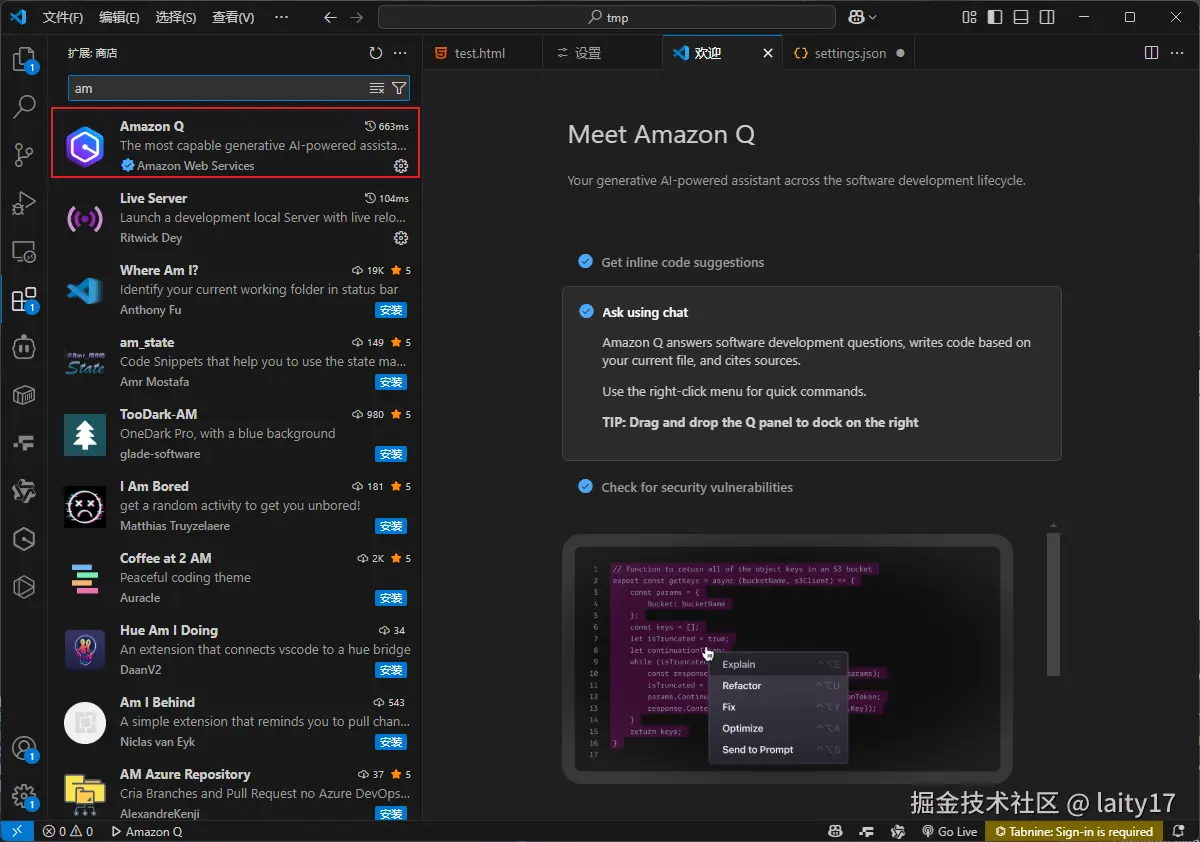Switch to test.html tab
The width and height of the screenshot is (1200, 842).
tap(482, 53)
